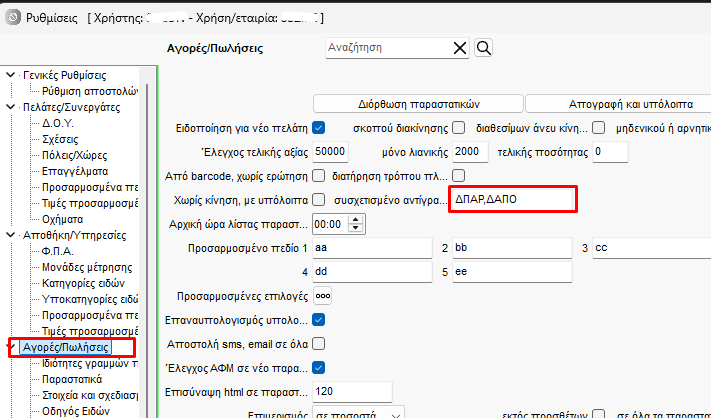This screenshot has width=711, height=418.
Task: Select Πελάτες/Συνεργάτες tree label
Action: pyautogui.click(x=72, y=107)
